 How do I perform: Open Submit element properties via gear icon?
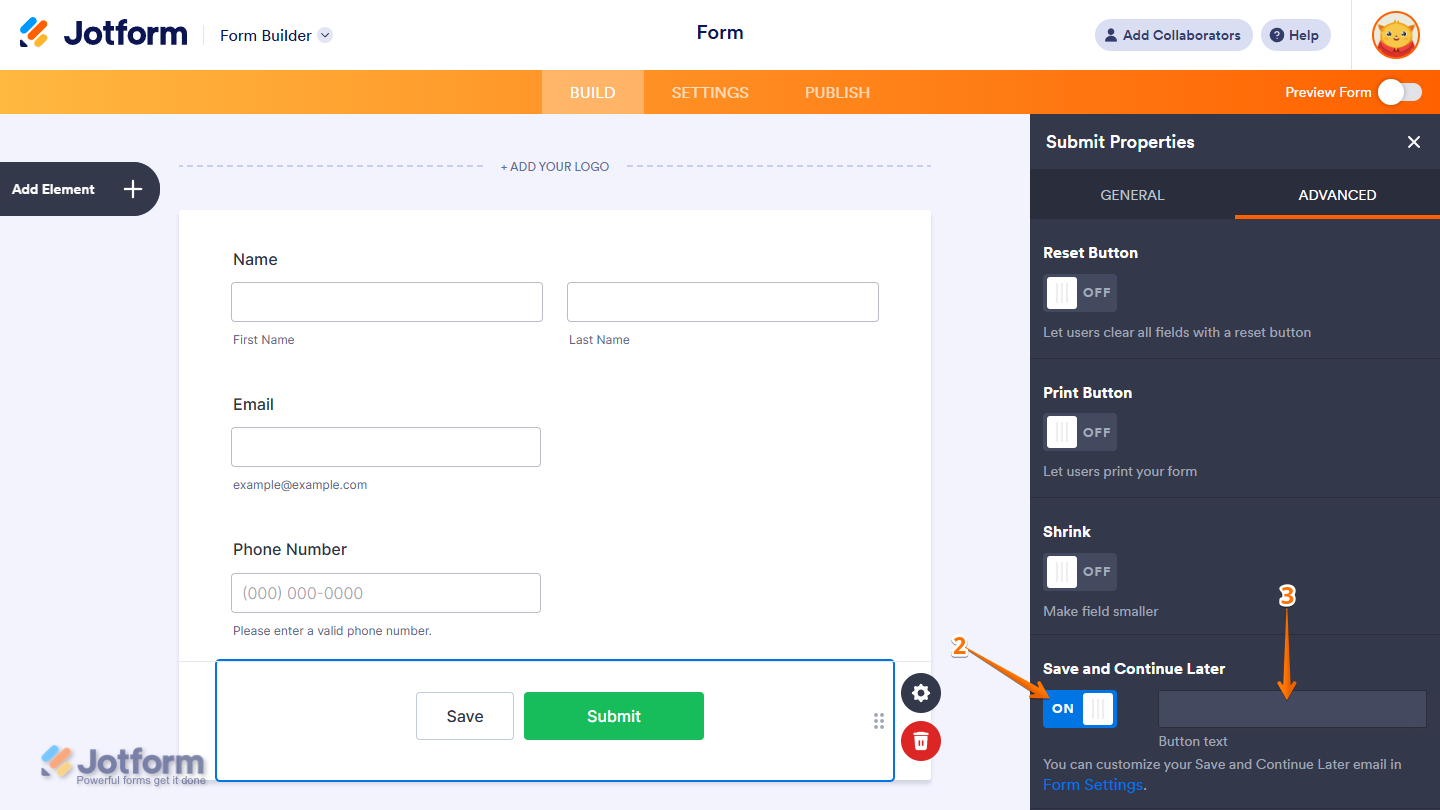[920, 693]
